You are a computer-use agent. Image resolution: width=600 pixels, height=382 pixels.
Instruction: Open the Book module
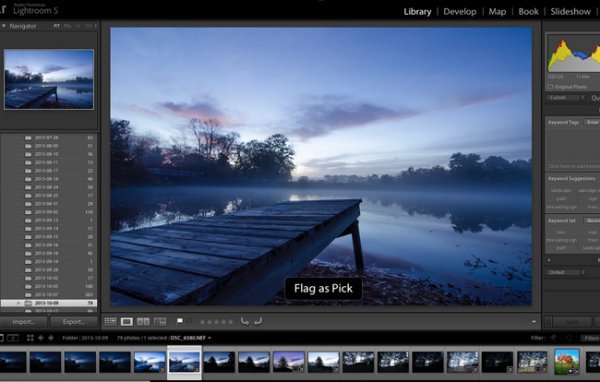(528, 11)
